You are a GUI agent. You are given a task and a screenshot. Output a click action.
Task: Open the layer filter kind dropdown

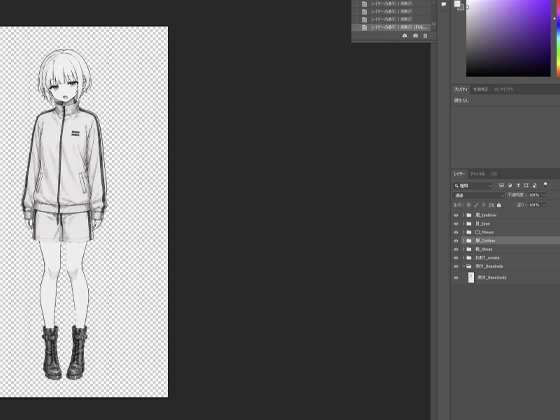[x=473, y=186]
